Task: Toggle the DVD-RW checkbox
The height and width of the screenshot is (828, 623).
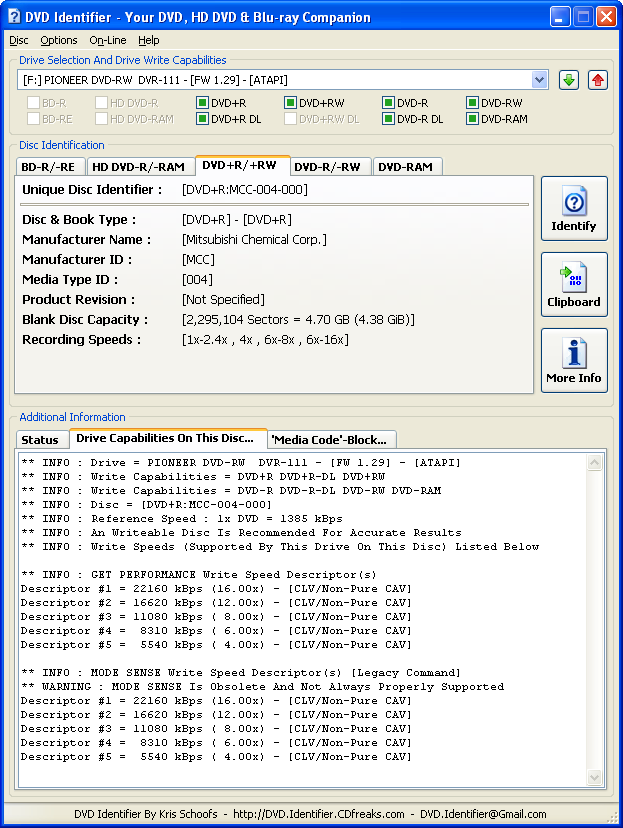Action: 473,102
